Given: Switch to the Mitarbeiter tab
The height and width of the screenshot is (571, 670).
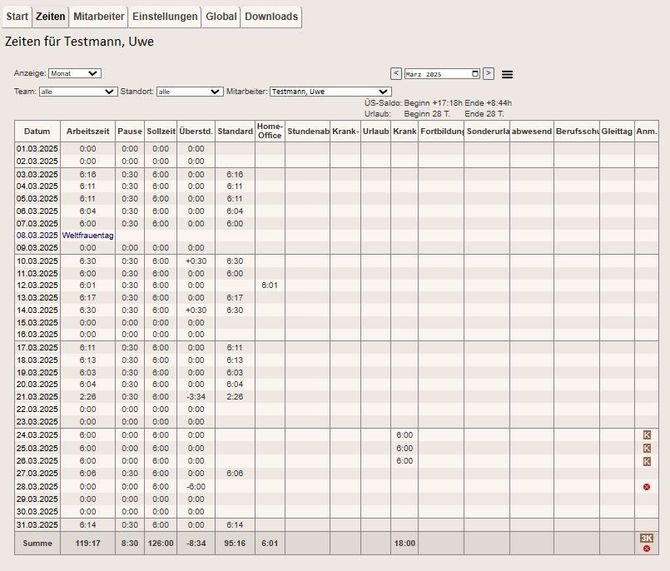Looking at the screenshot, I should point(99,17).
